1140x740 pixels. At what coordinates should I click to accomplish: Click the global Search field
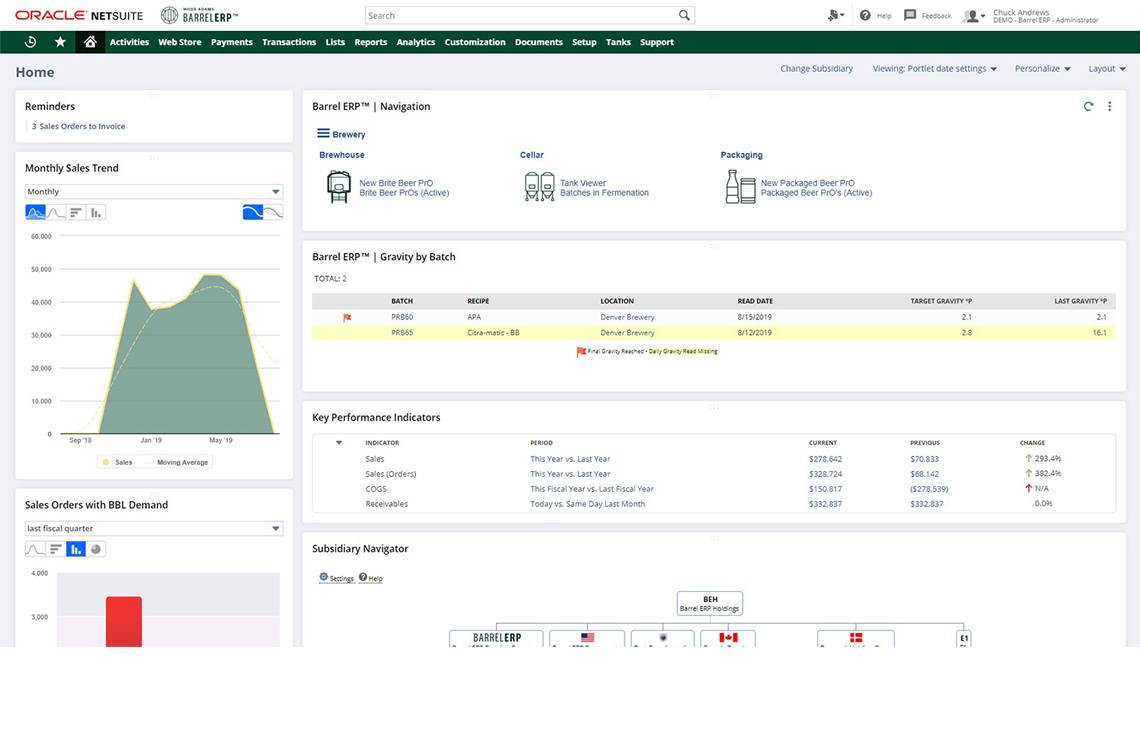(x=520, y=15)
